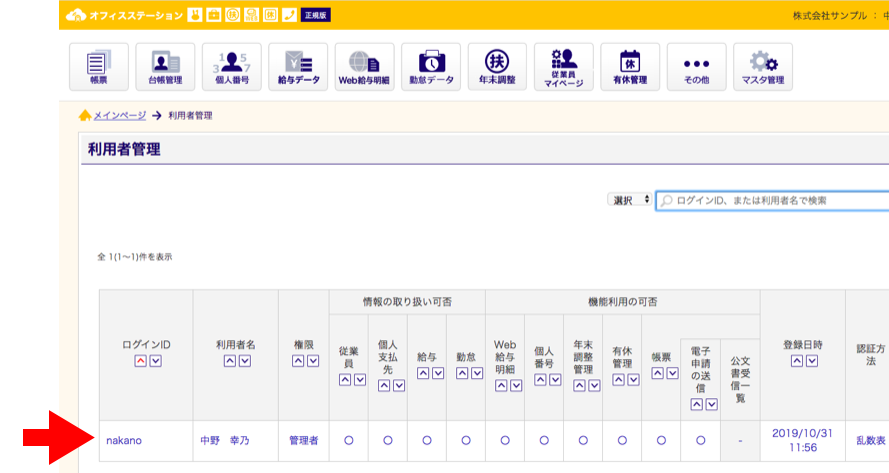Sort 権限 column descending
The image size is (889, 473).
313,361
